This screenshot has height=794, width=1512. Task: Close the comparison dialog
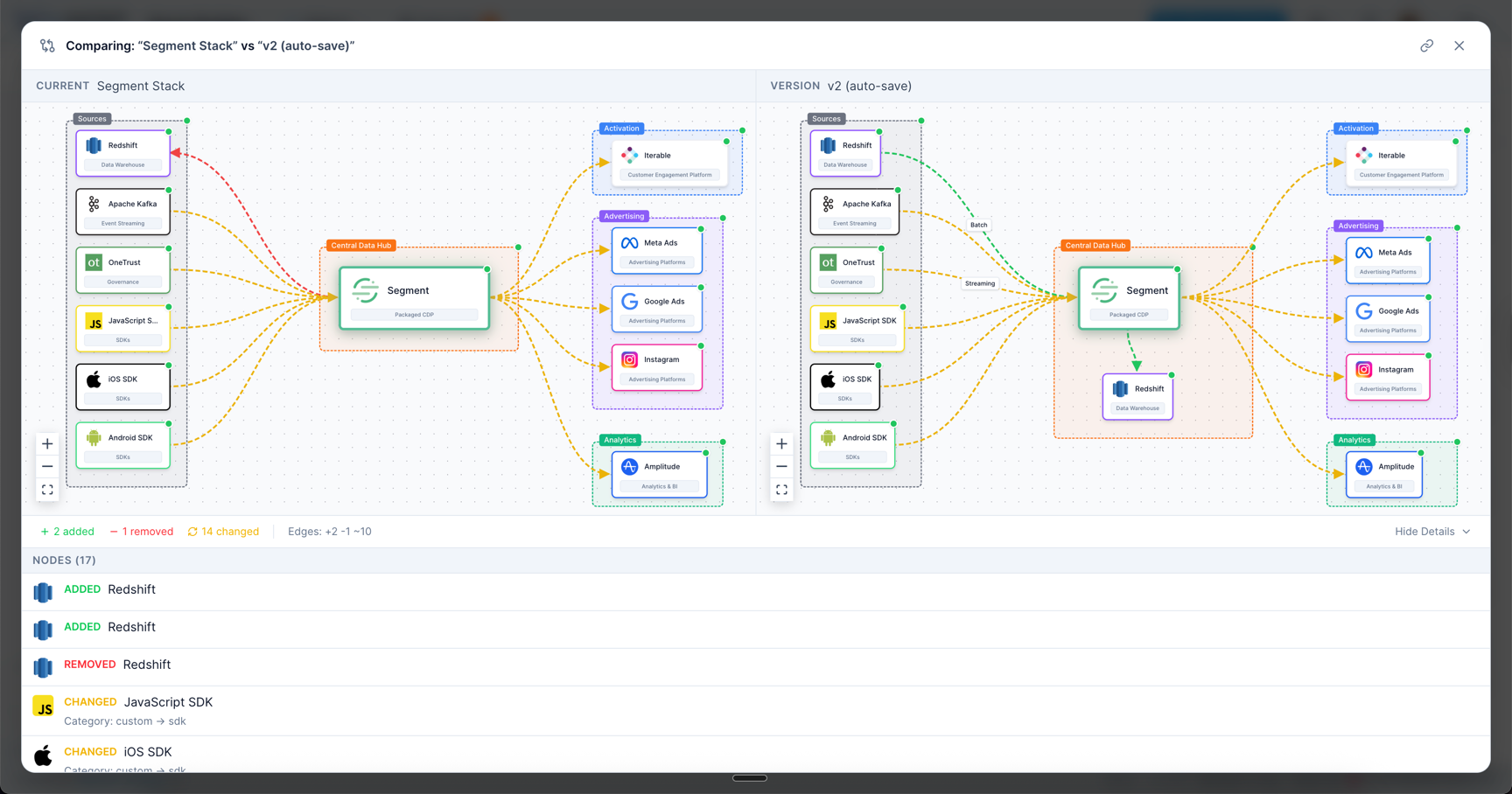point(1459,45)
